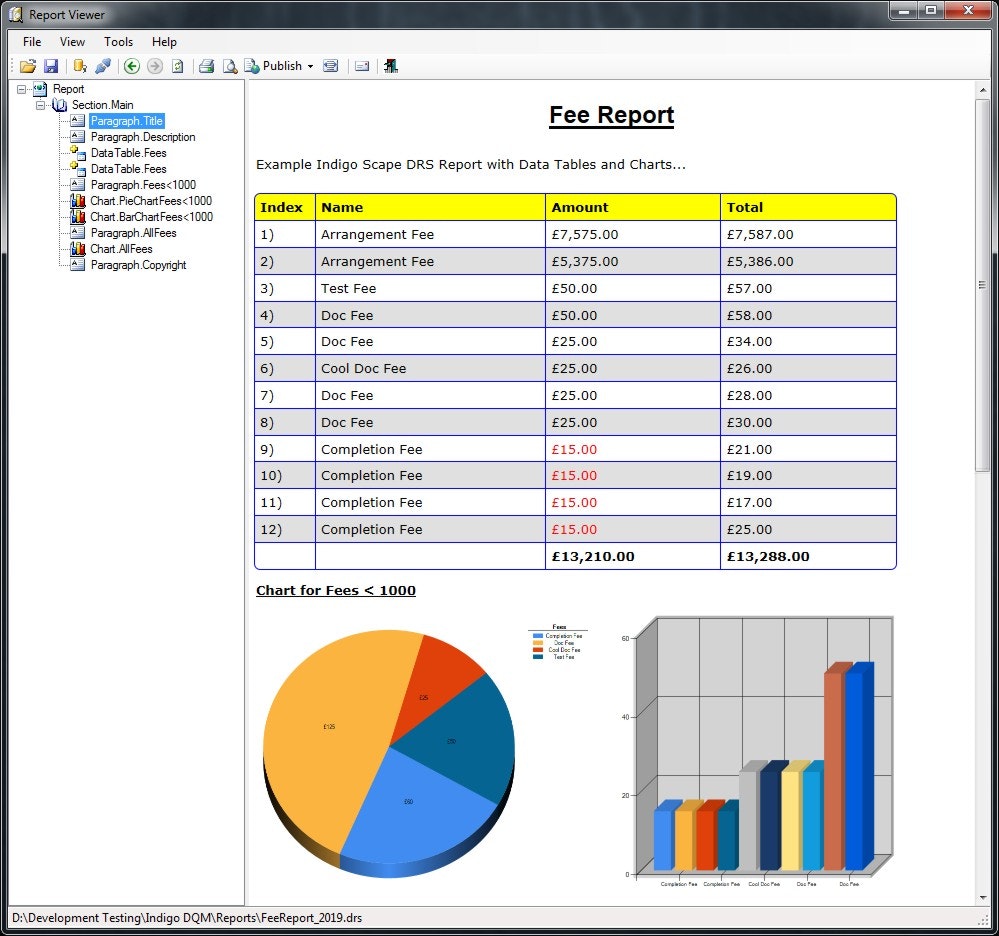This screenshot has height=936, width=999.
Task: Save the current report
Action: click(x=51, y=66)
